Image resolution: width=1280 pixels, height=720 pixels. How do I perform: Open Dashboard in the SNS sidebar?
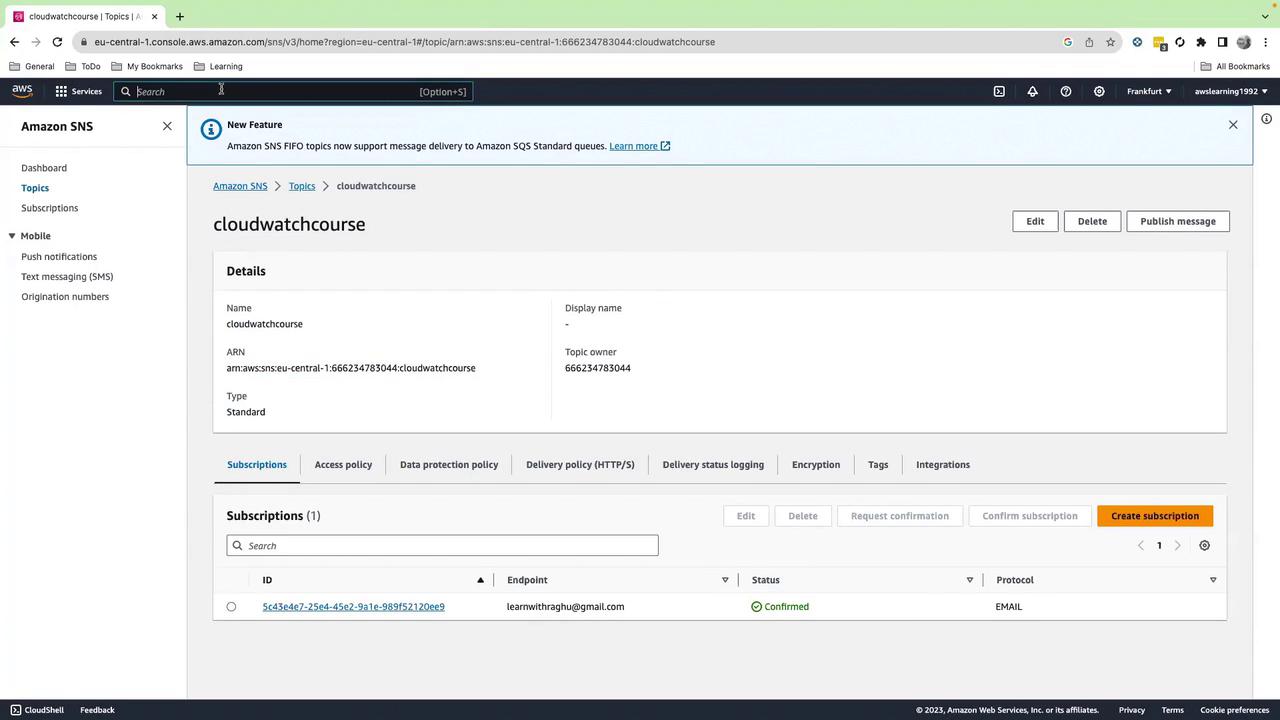[44, 168]
